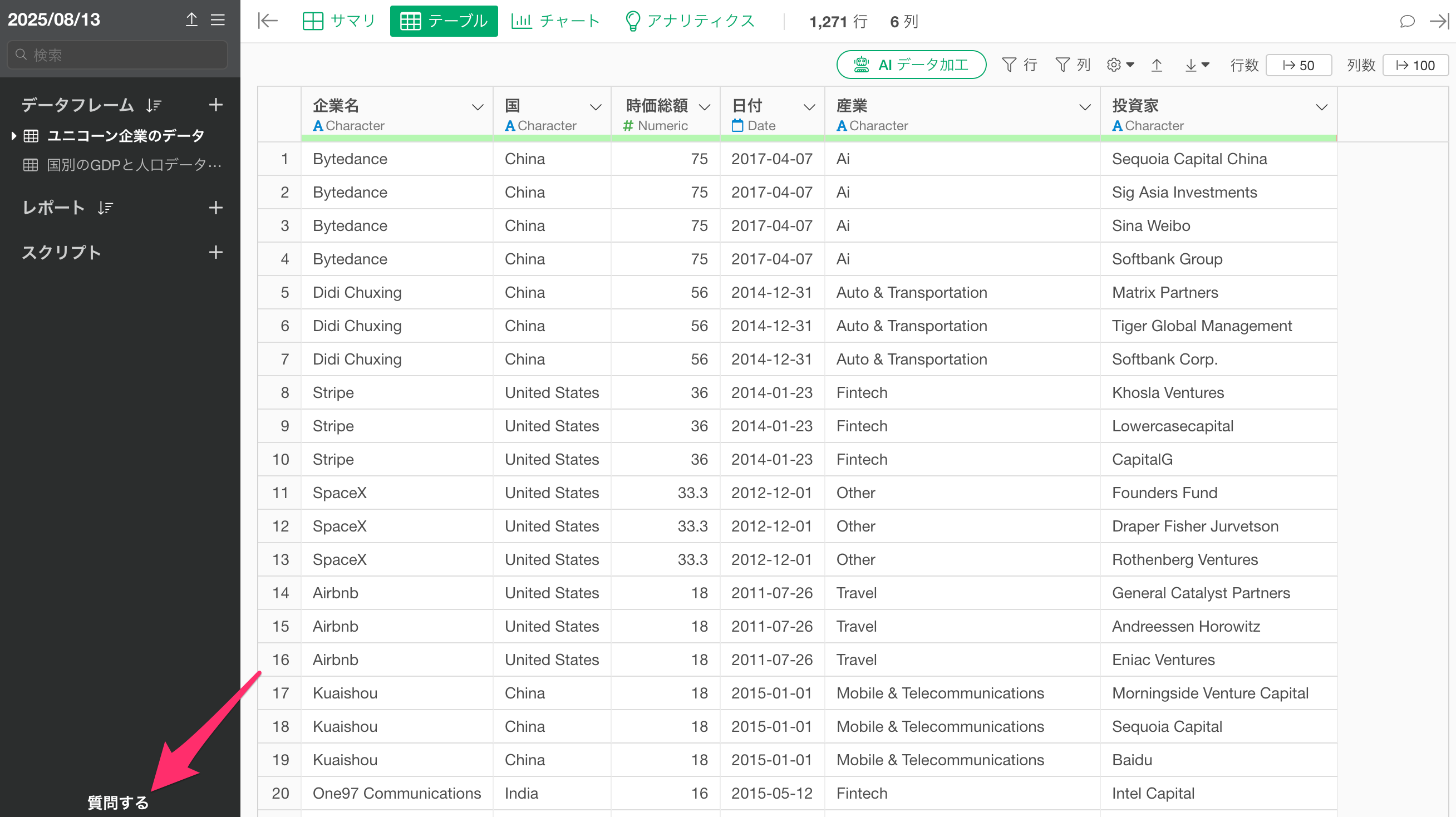
Task: Select the CapitalG cell
Action: (x=1218, y=459)
